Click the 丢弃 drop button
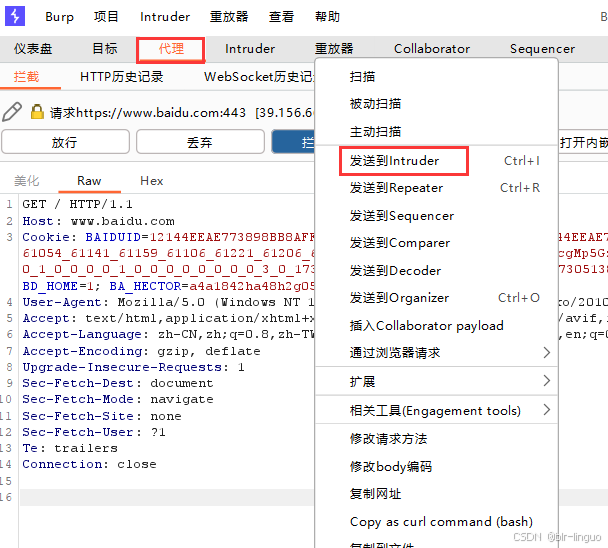The height and width of the screenshot is (548, 608). point(200,142)
